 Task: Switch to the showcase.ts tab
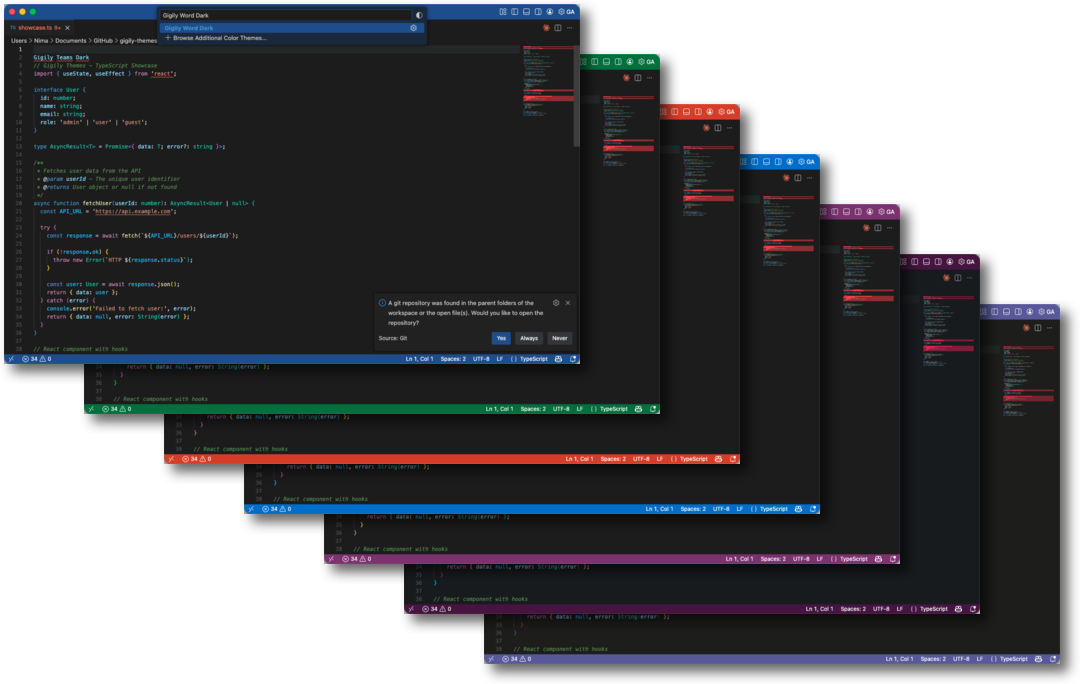(35, 27)
